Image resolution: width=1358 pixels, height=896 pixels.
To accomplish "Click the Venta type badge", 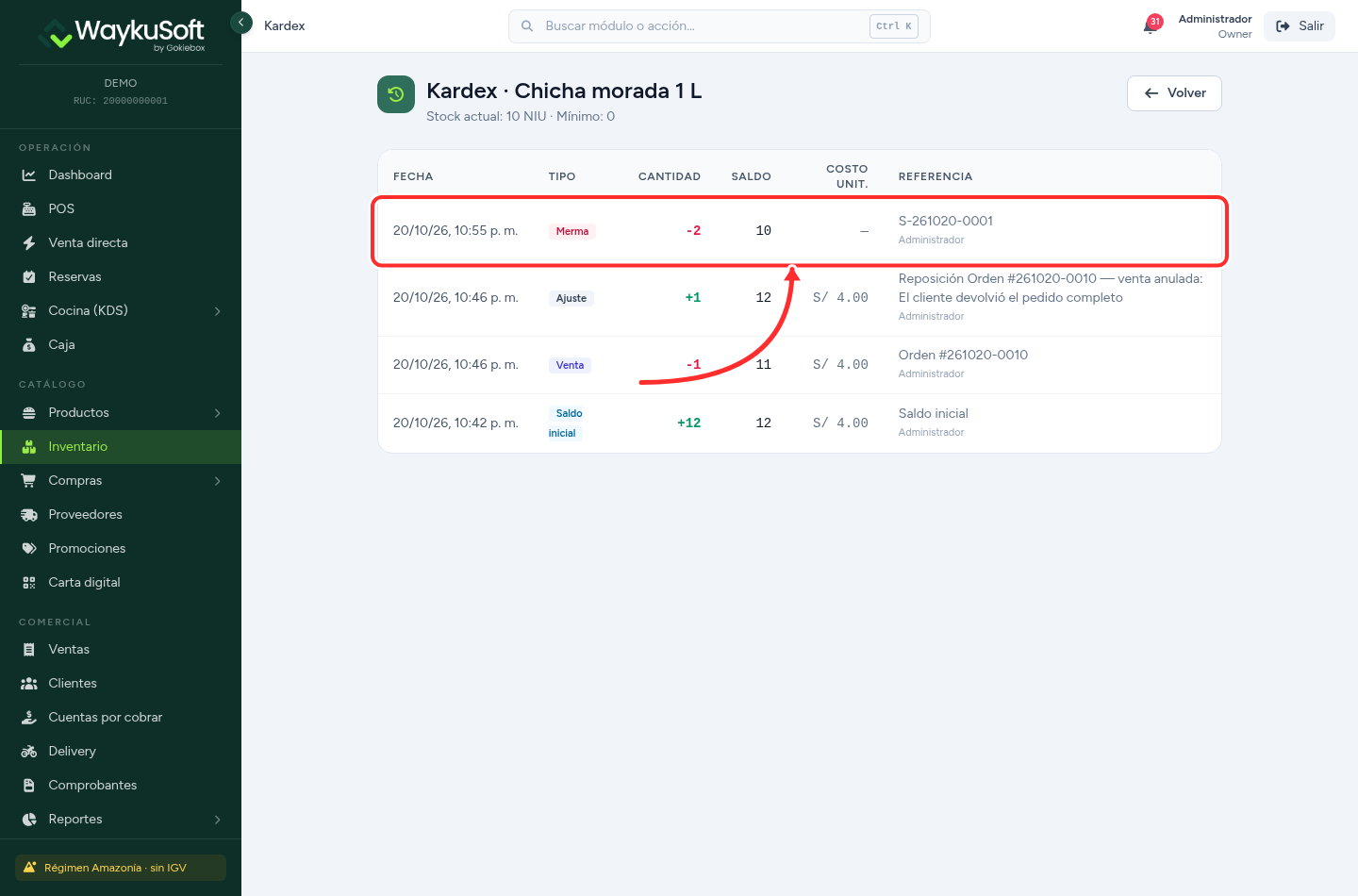I will coord(570,365).
